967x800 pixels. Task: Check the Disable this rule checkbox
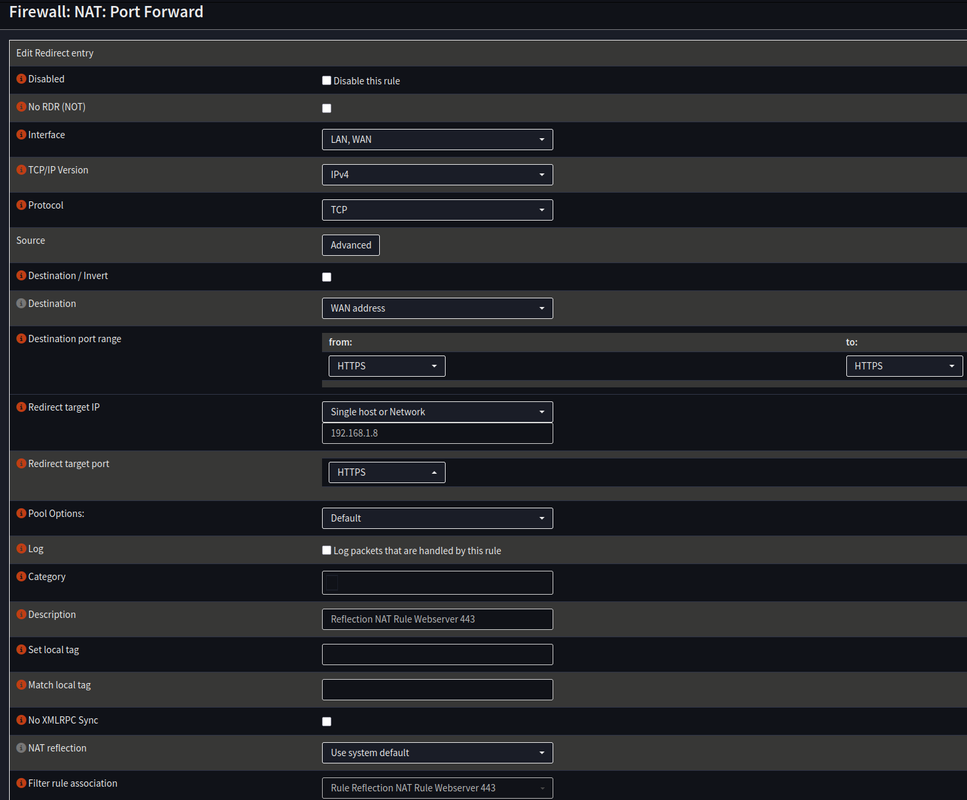(x=327, y=81)
